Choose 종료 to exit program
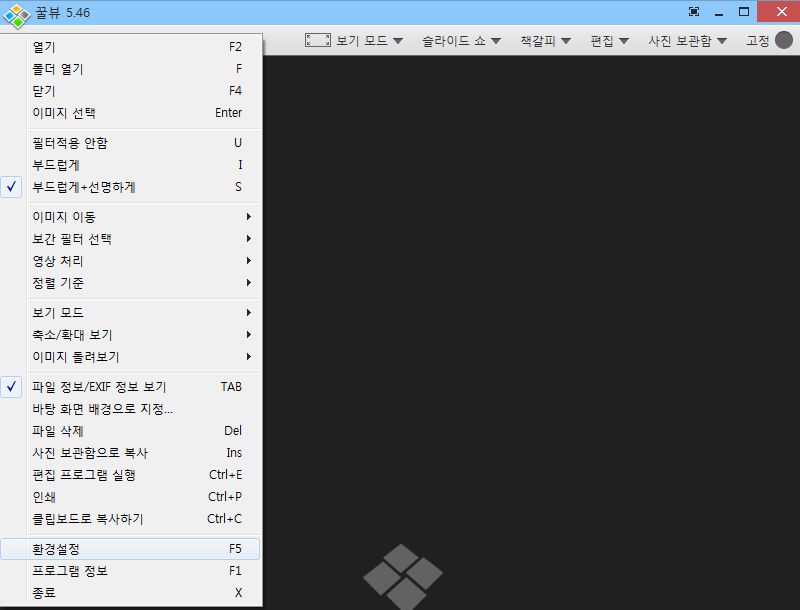The height and width of the screenshot is (610, 800). (131, 593)
